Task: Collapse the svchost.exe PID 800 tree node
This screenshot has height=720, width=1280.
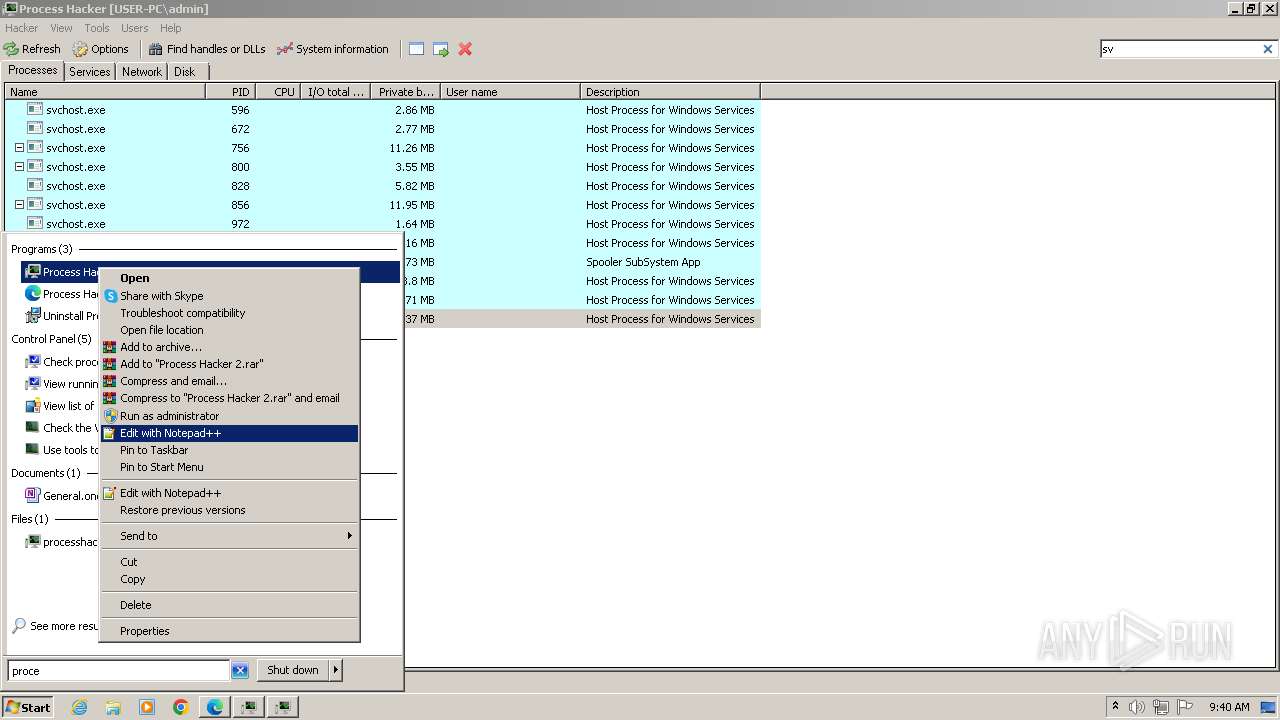Action: click(x=19, y=167)
